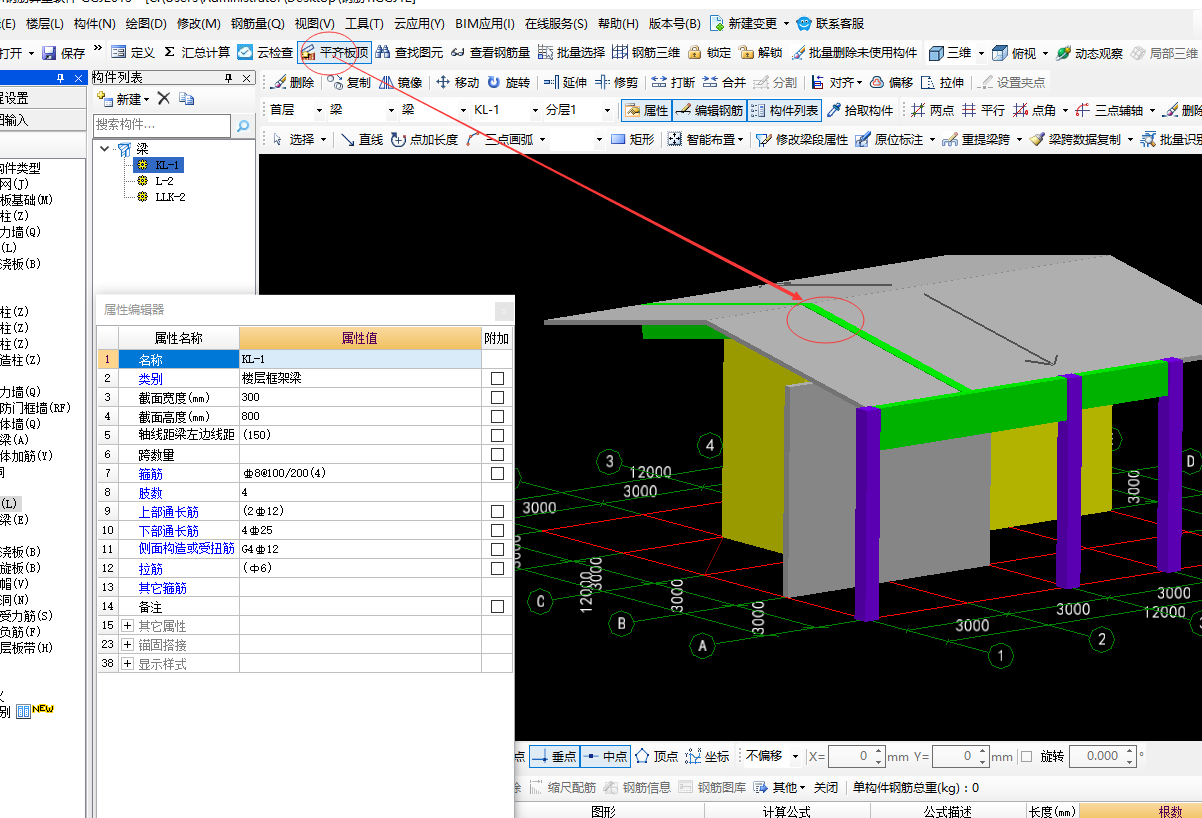The image size is (1202, 818).
Task: Select the 旋转 rotate tool
Action: click(x=509, y=83)
